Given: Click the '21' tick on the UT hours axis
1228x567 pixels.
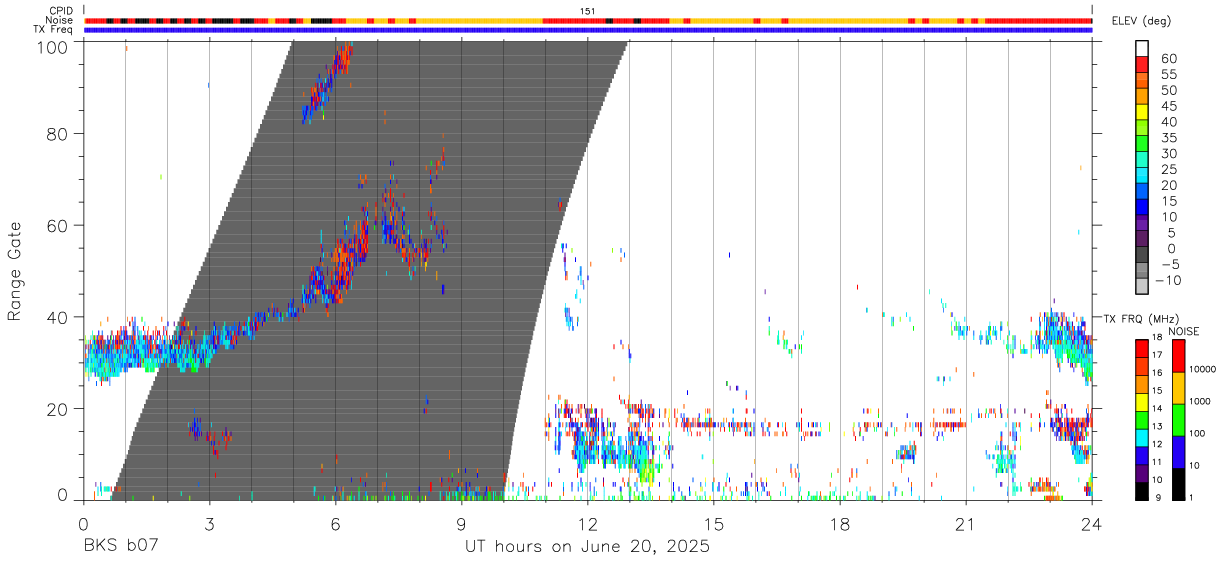Looking at the screenshot, I should tap(965, 523).
